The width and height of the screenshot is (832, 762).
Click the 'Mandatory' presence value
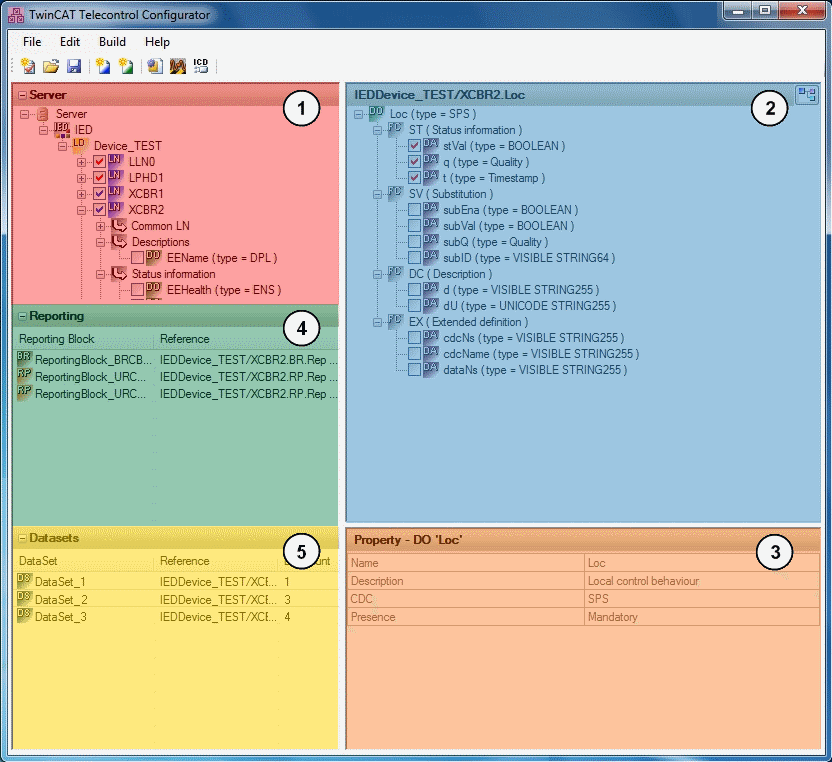[x=612, y=617]
